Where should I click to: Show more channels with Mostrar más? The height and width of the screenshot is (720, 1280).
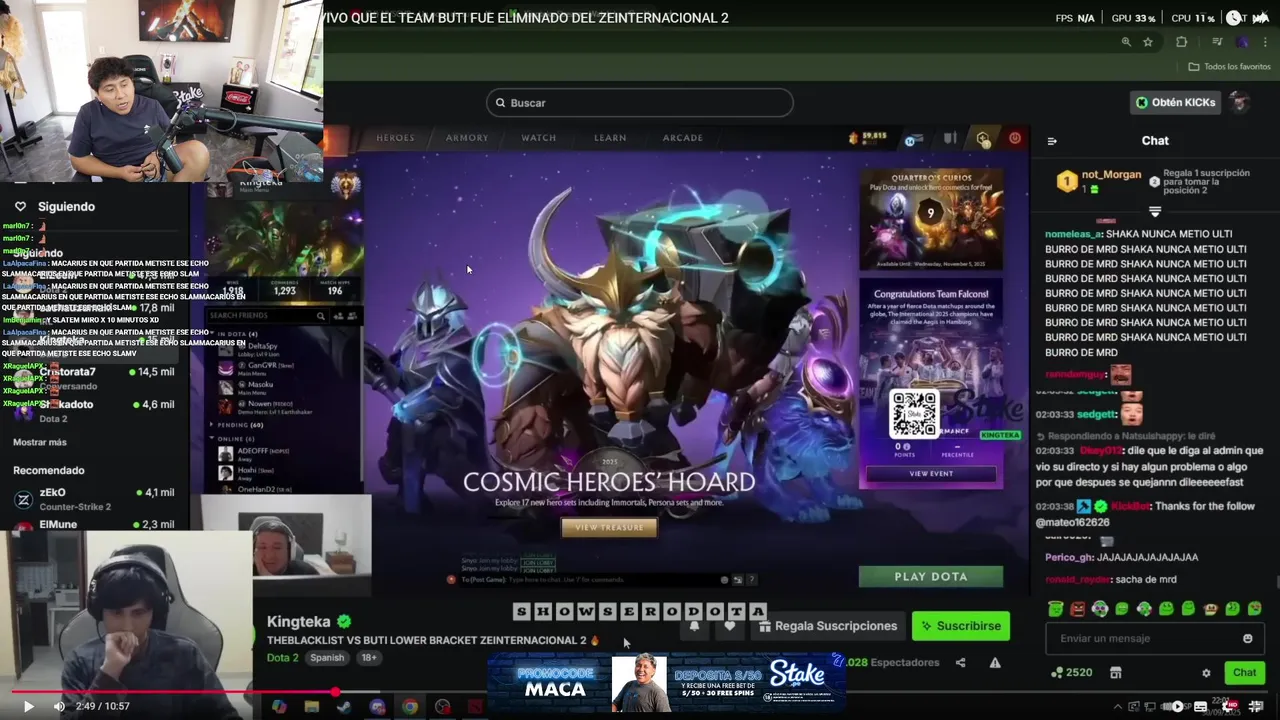point(40,442)
